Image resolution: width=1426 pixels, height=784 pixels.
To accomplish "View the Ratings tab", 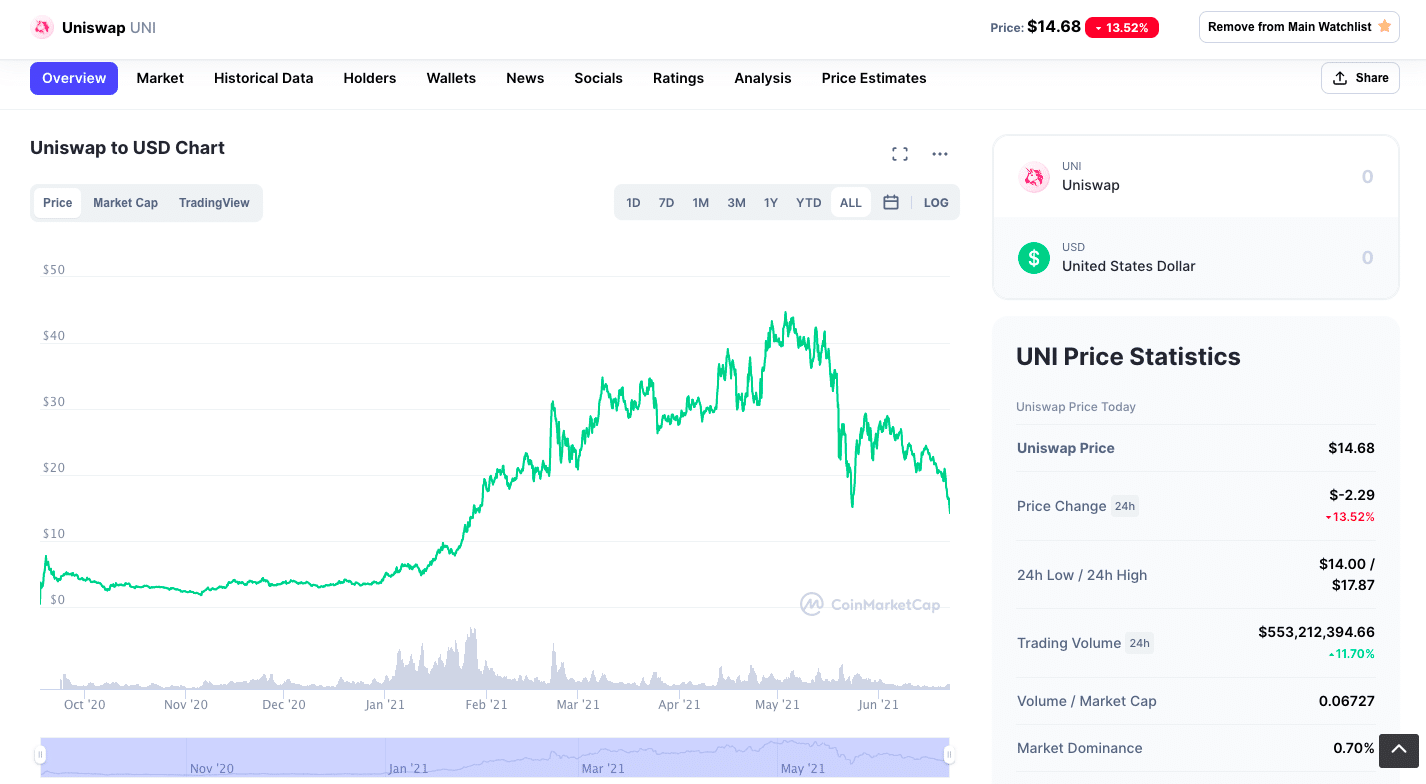I will click(678, 78).
